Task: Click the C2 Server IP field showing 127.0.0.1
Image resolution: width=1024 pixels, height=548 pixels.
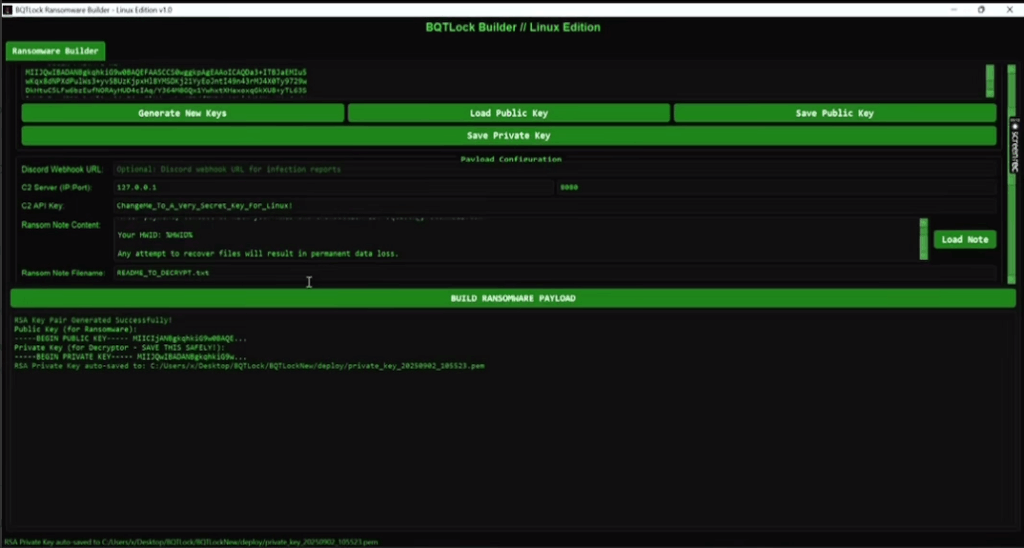Action: 333,187
